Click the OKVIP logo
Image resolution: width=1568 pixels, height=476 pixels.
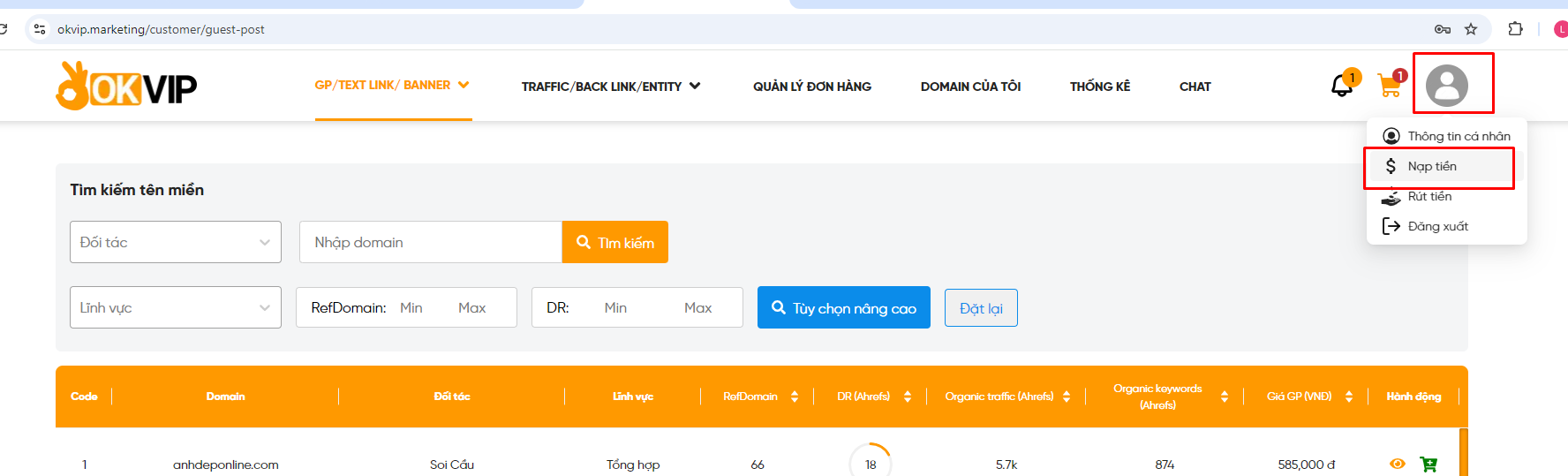click(x=126, y=87)
